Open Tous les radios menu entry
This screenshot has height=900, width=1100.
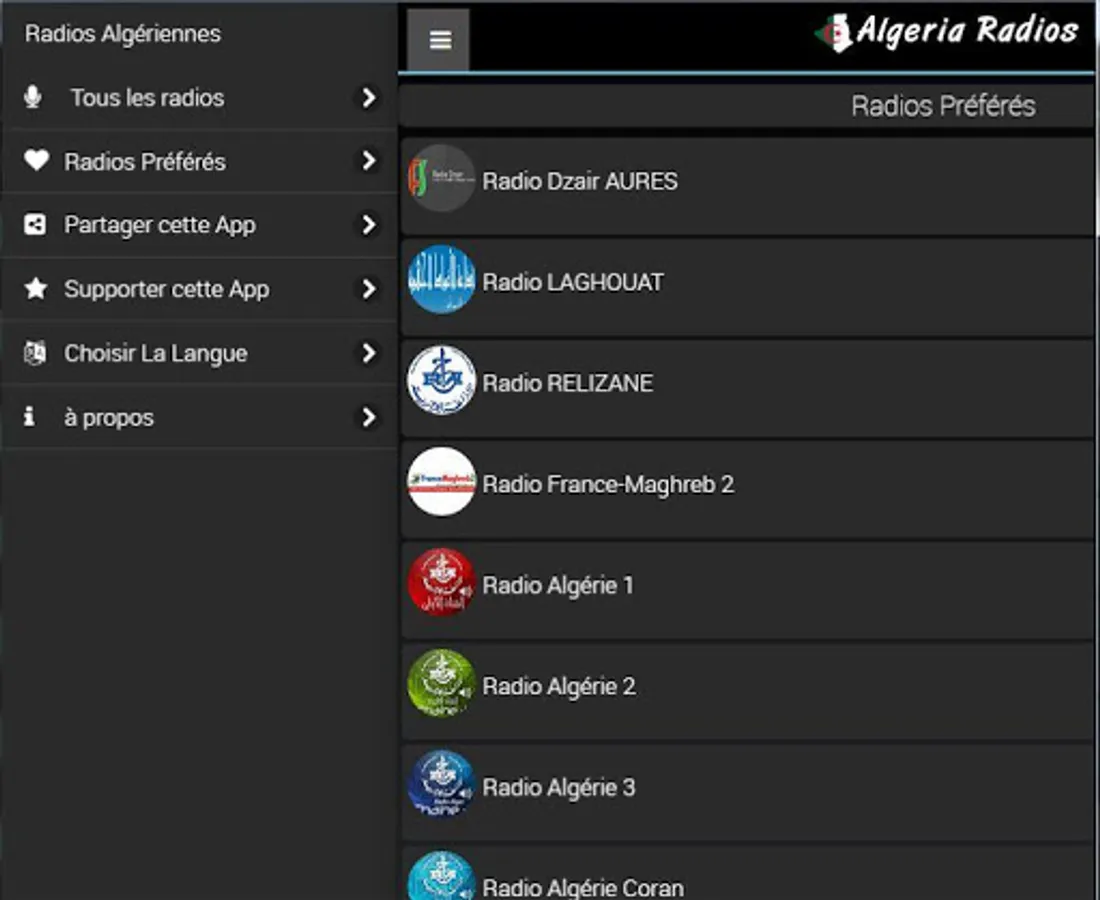click(x=199, y=98)
